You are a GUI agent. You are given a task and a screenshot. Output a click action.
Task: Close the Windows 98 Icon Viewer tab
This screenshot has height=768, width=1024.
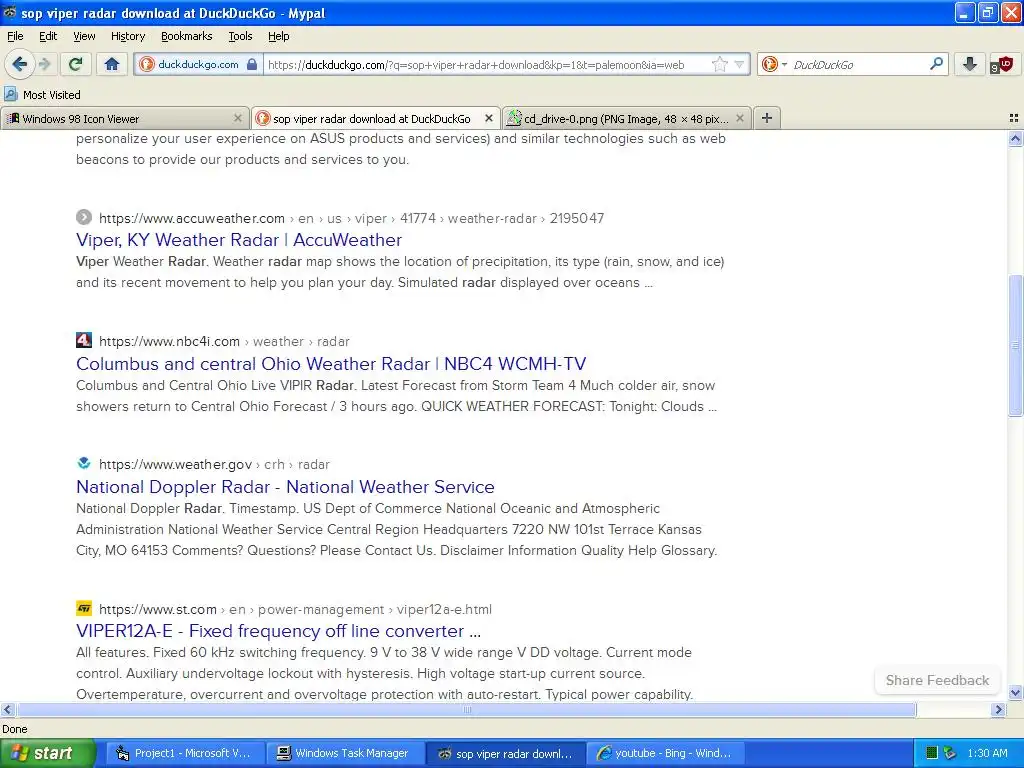pos(238,118)
